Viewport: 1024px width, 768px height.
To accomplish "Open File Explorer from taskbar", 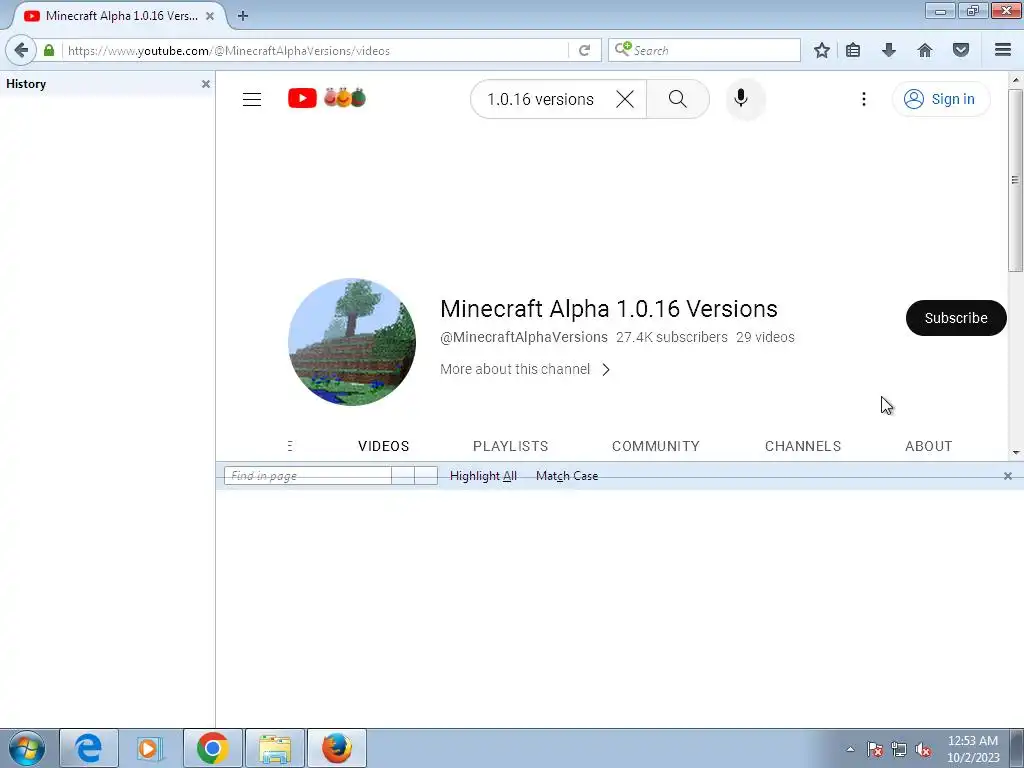I will [274, 748].
